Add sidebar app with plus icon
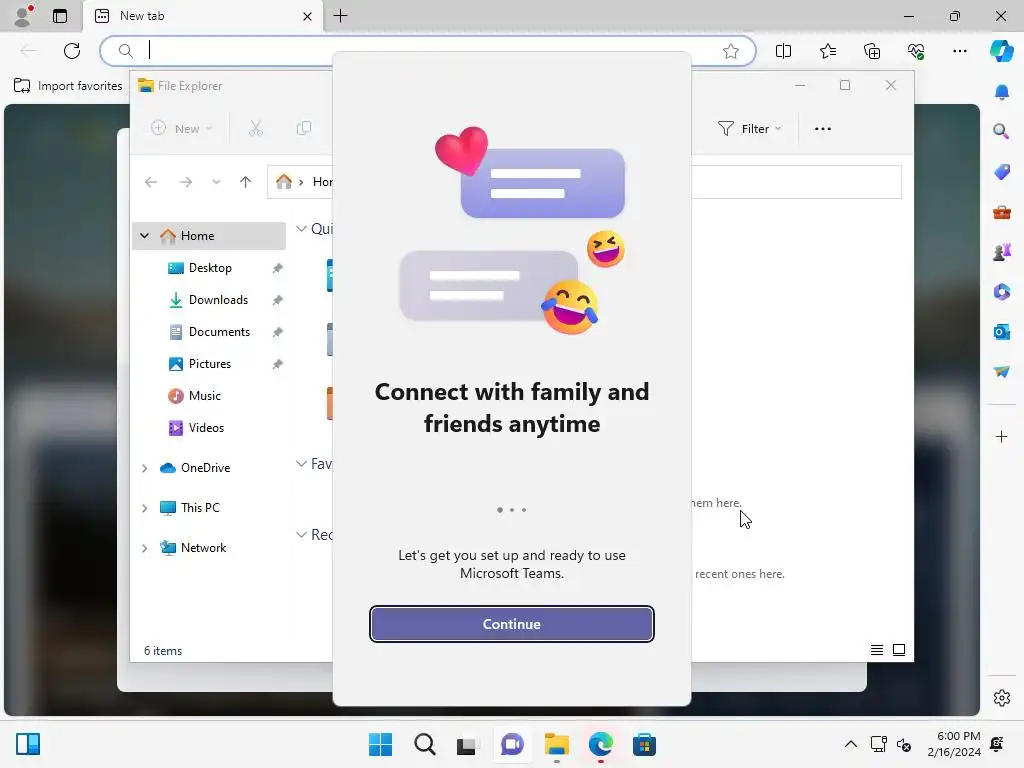This screenshot has width=1024, height=768. click(1001, 436)
